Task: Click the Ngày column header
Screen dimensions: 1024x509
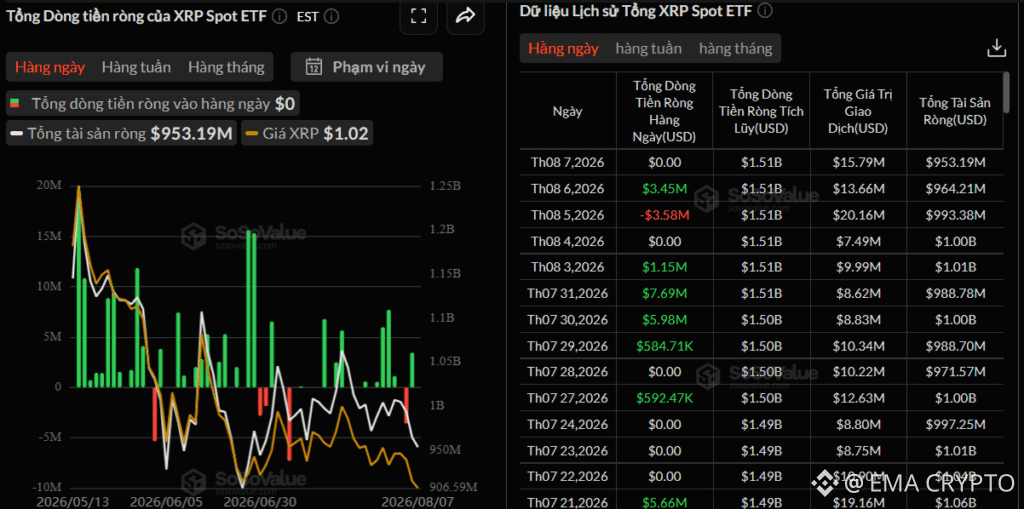Action: 568,111
